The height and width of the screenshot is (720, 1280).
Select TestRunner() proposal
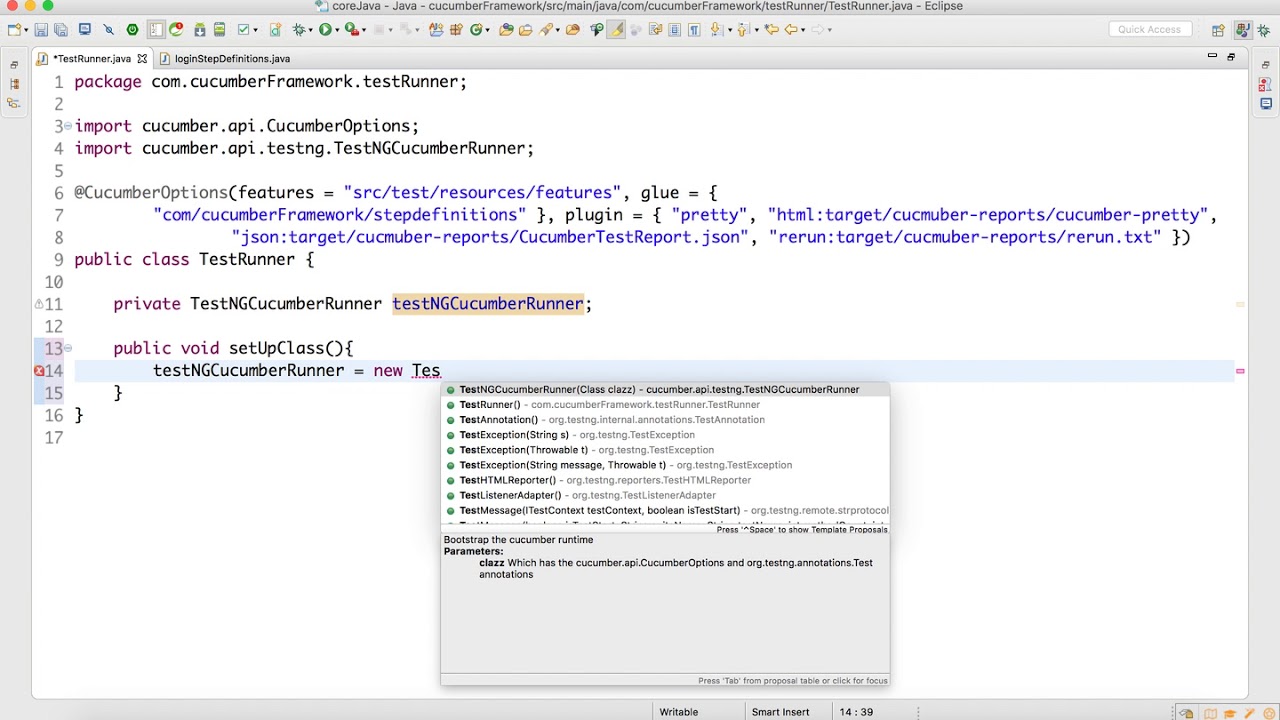665,405
